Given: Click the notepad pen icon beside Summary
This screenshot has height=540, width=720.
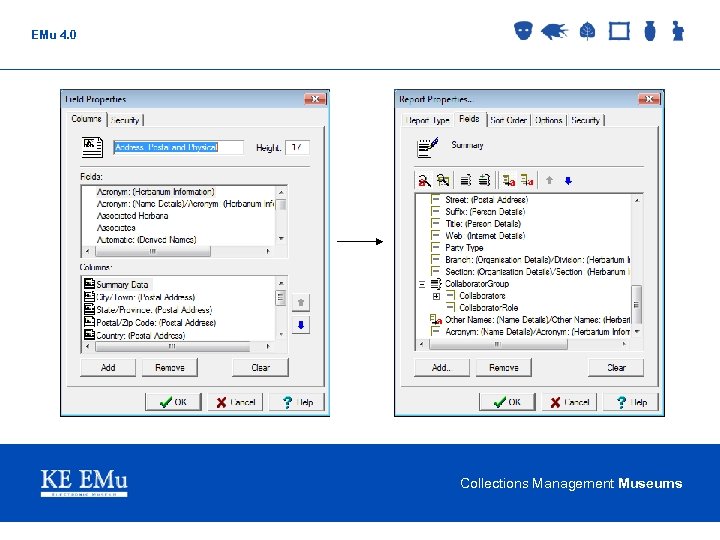Looking at the screenshot, I should click(427, 147).
